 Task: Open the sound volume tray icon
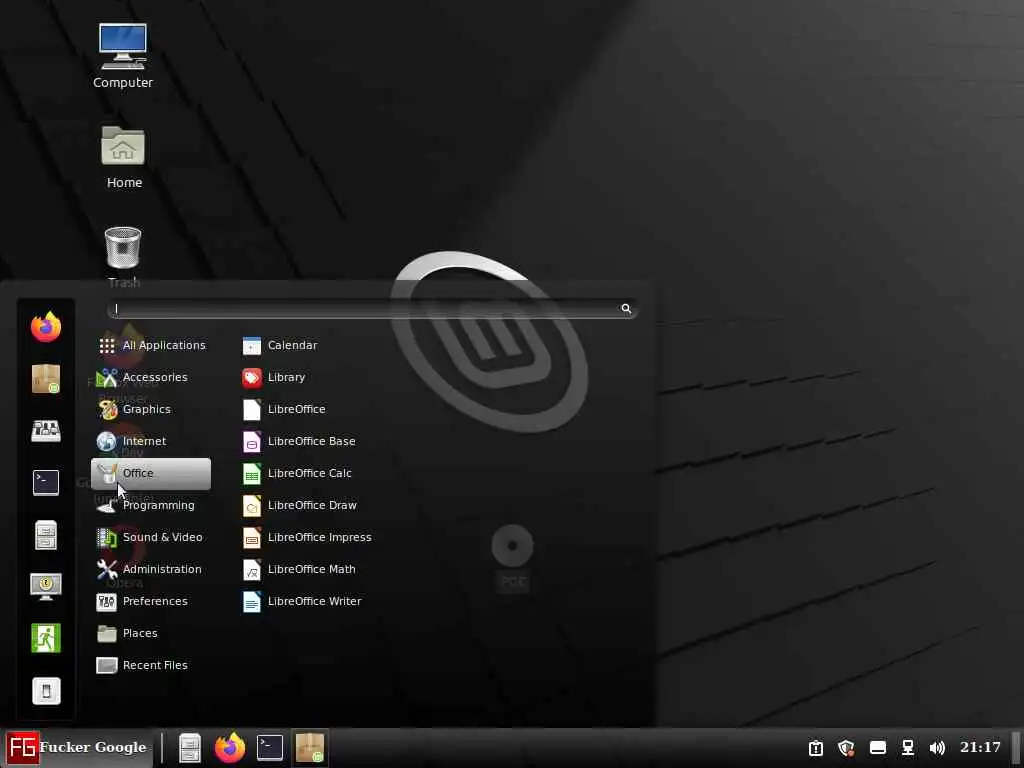pyautogui.click(x=937, y=748)
